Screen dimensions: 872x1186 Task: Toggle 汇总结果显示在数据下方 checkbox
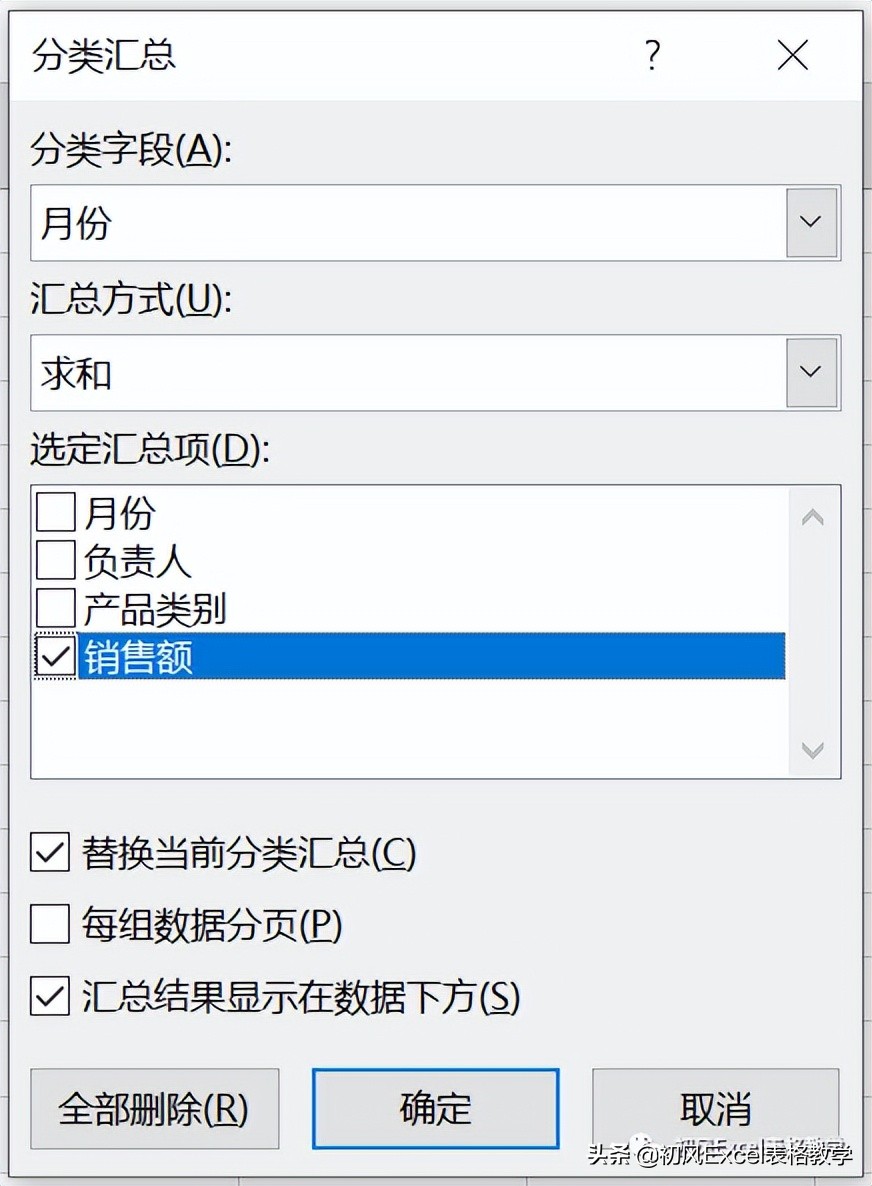pos(50,996)
